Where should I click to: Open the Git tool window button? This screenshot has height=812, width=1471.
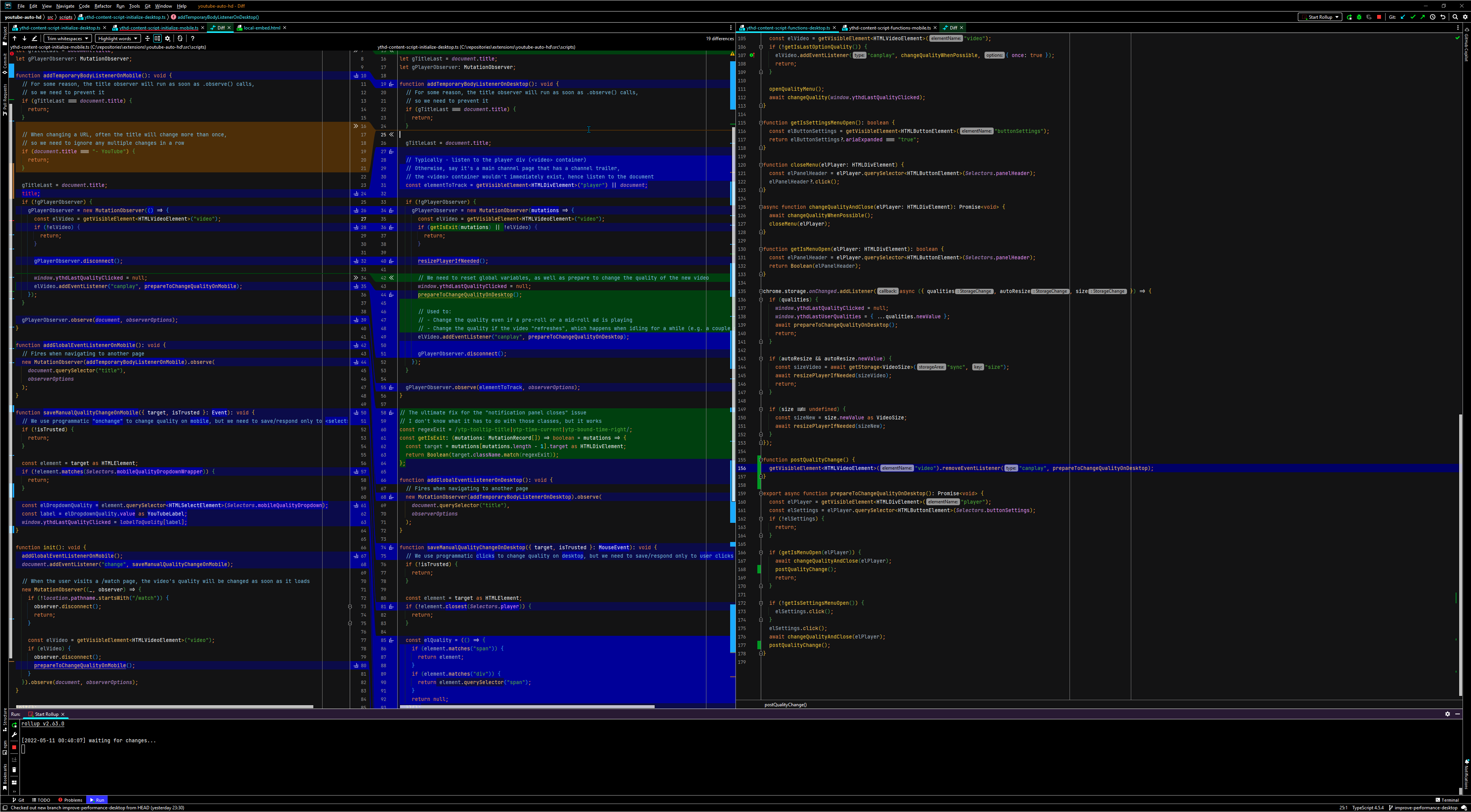(x=18, y=800)
